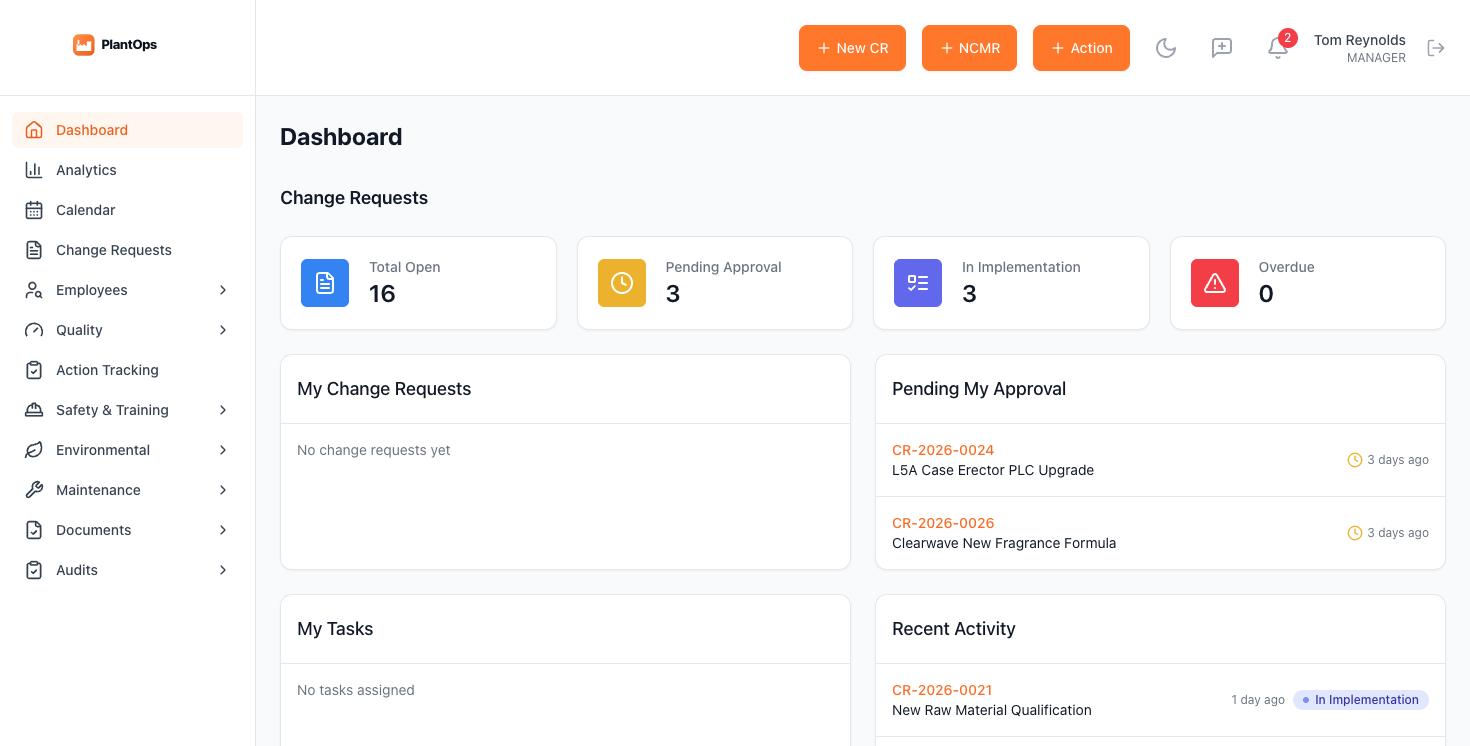Click the logout arrow icon

coord(1436,48)
